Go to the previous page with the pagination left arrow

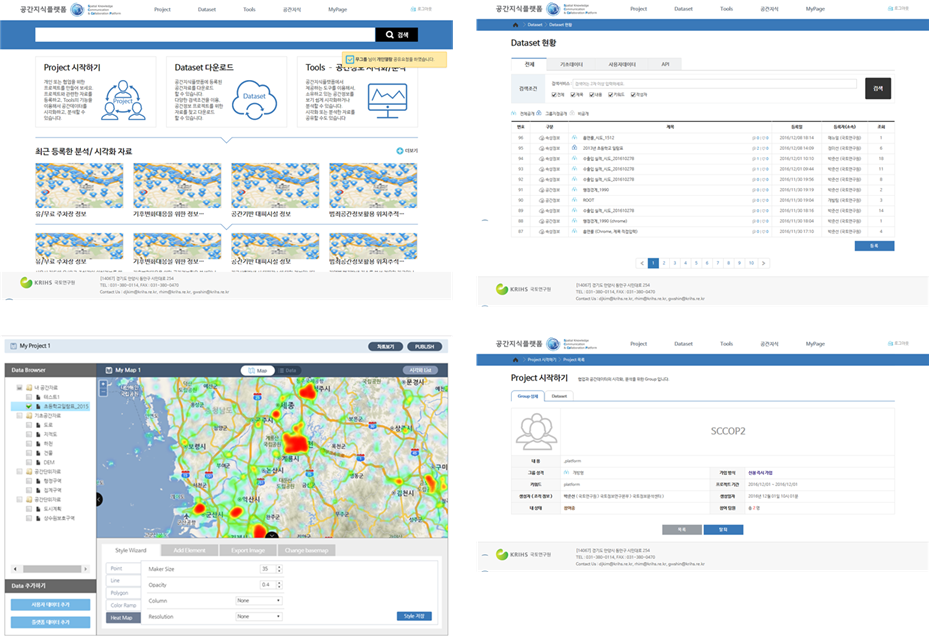coord(642,263)
